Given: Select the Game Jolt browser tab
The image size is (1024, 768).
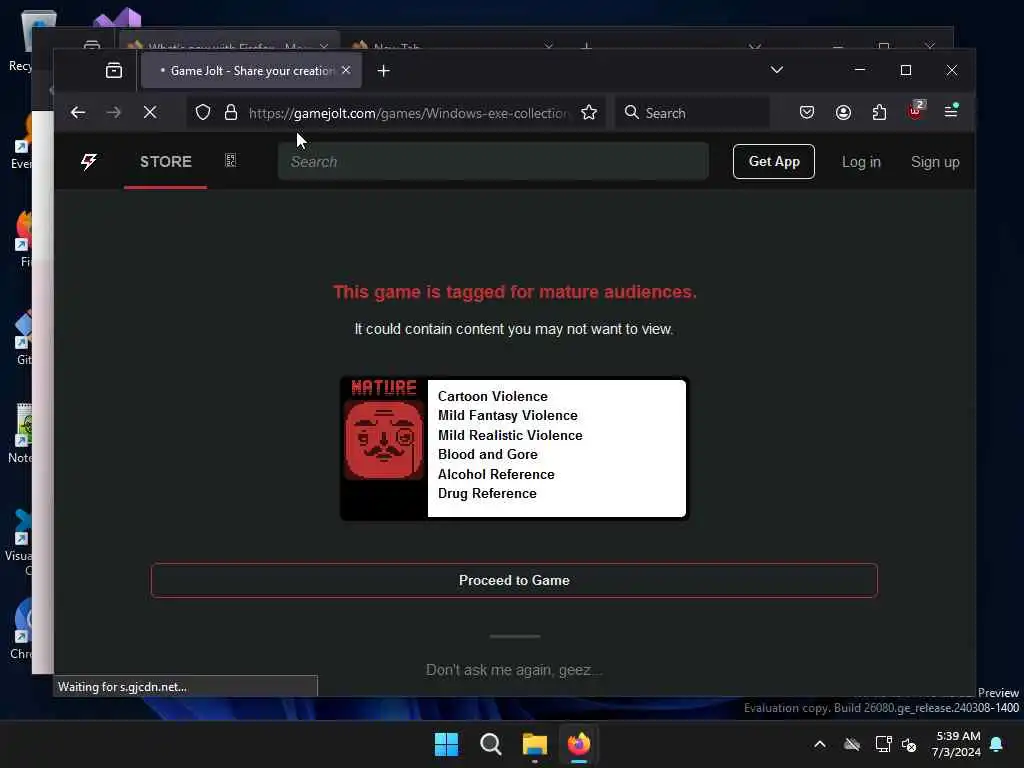Looking at the screenshot, I should [251, 71].
